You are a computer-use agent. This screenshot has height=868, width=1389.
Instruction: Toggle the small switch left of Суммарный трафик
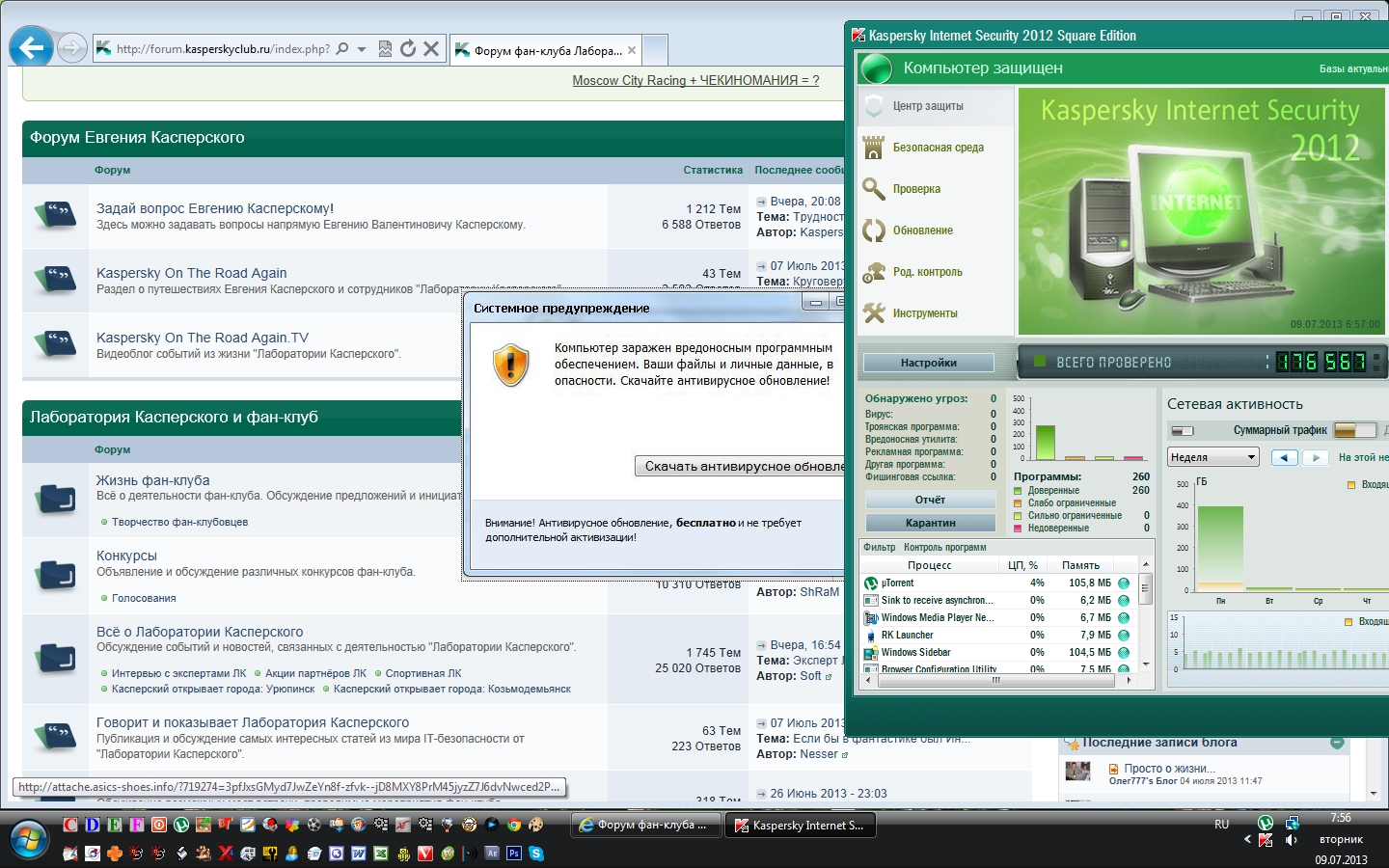1183,431
